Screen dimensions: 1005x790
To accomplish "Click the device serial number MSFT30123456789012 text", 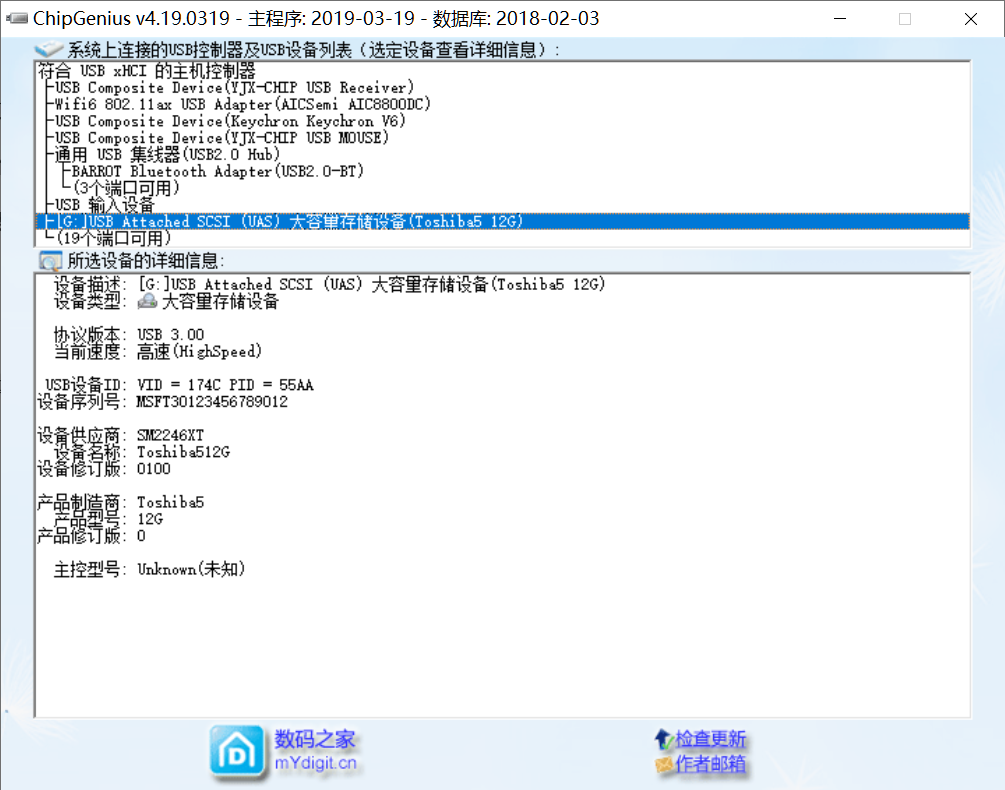I will tap(212, 402).
